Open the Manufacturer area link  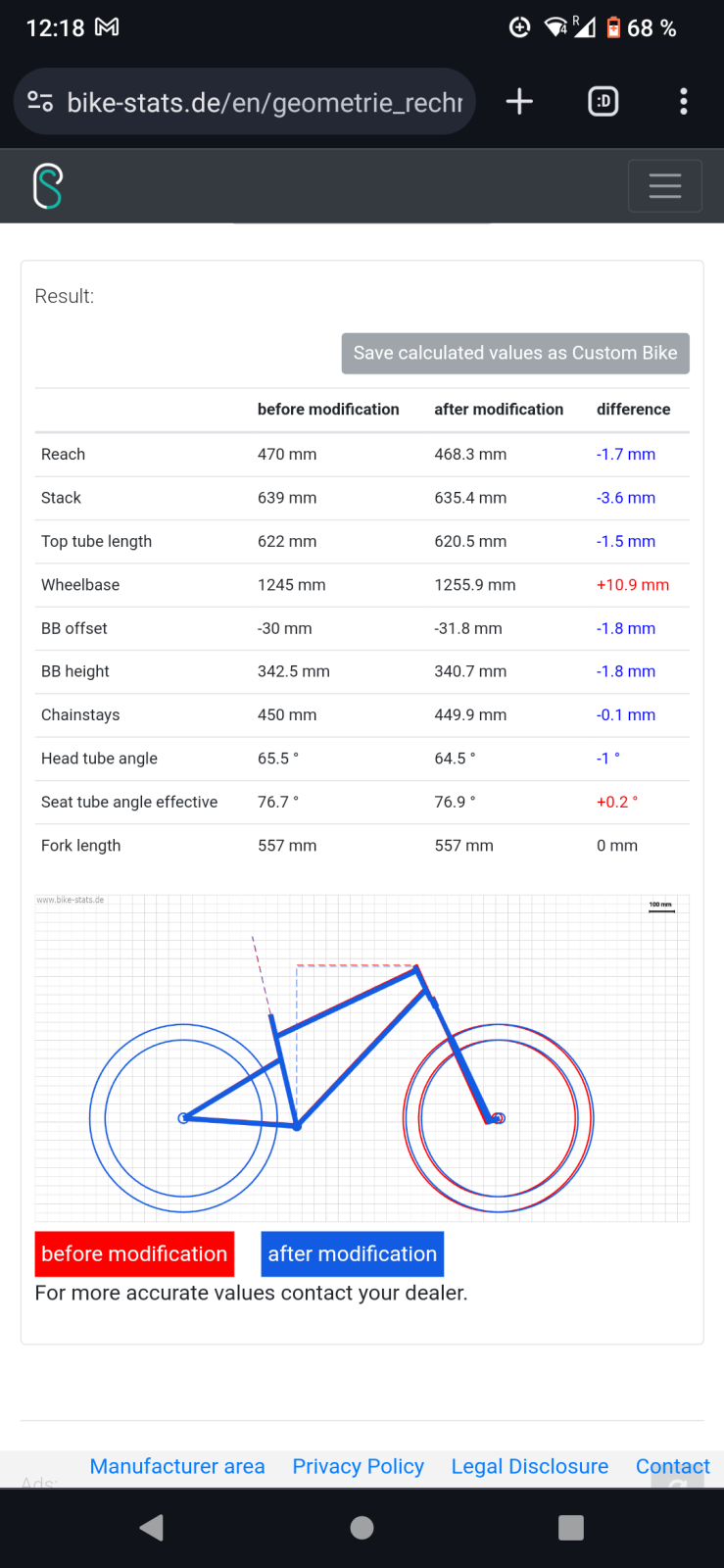click(177, 1466)
